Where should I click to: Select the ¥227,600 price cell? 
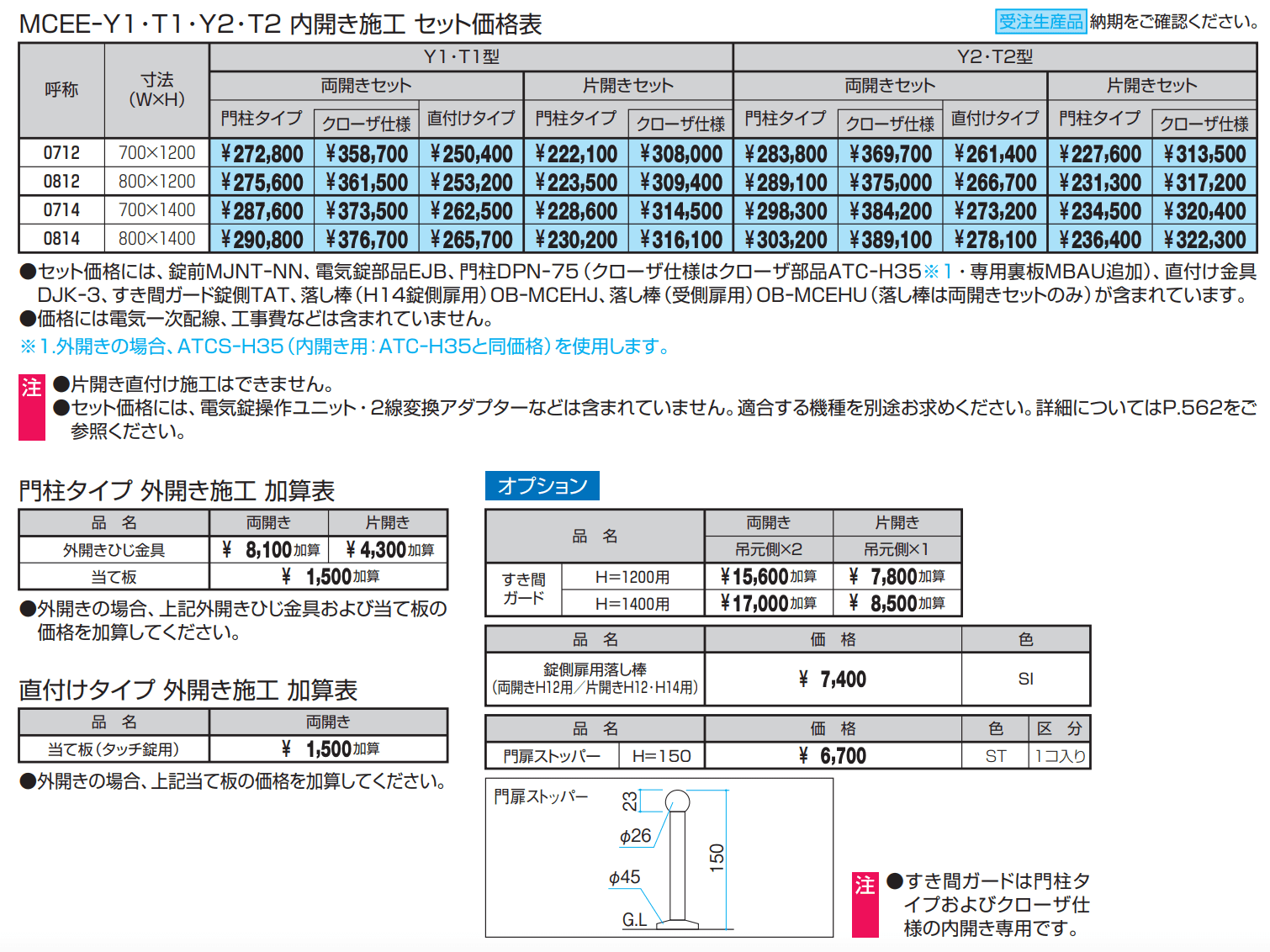(1100, 154)
